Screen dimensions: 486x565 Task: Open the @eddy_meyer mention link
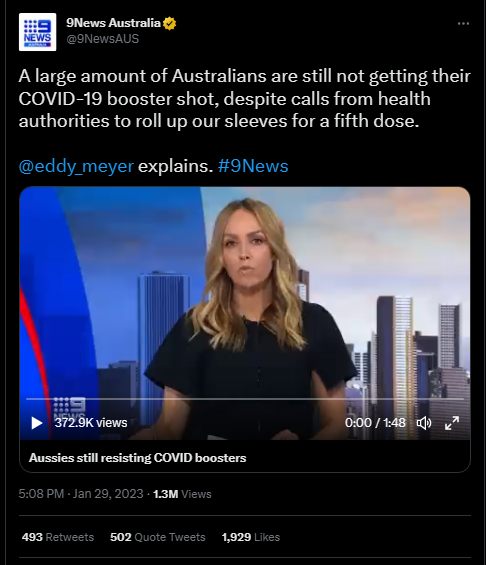coord(76,166)
